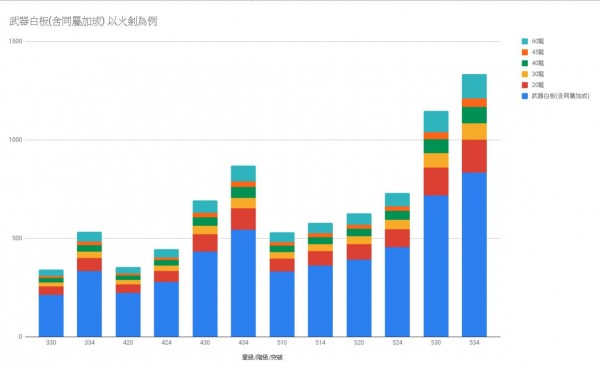The width and height of the screenshot is (600, 368).
Task: Click the orange 45 legend color square
Action: pos(525,52)
